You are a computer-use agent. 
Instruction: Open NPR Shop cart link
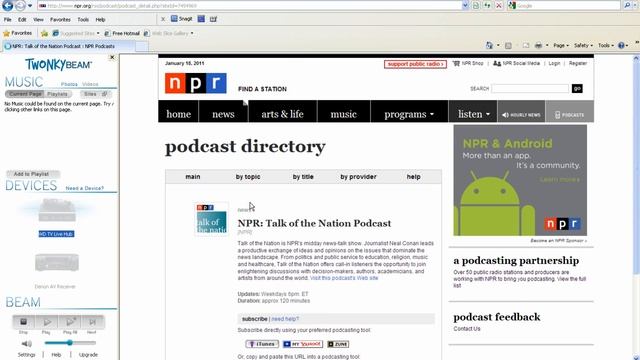pos(468,63)
